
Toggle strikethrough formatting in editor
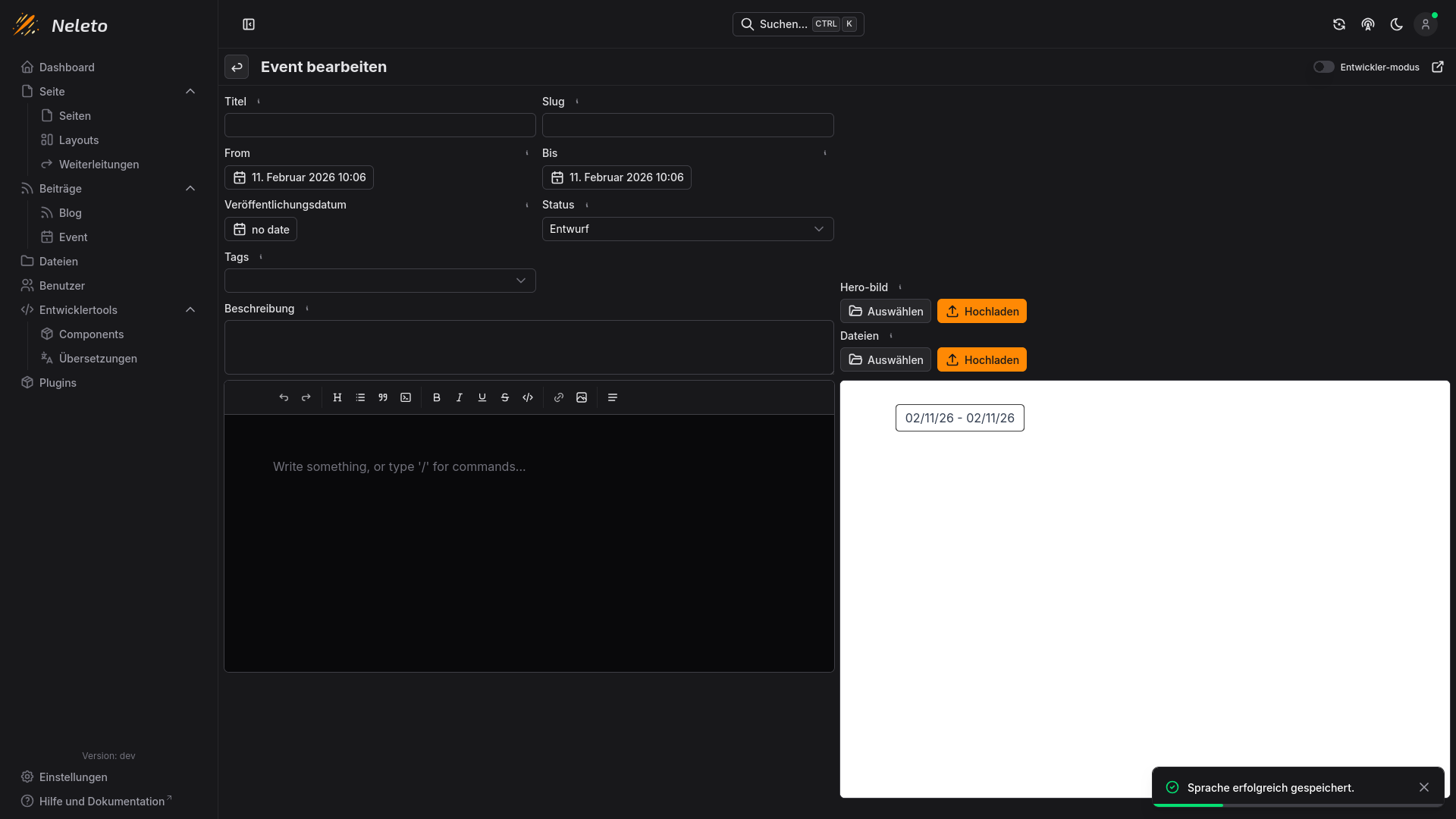[505, 397]
